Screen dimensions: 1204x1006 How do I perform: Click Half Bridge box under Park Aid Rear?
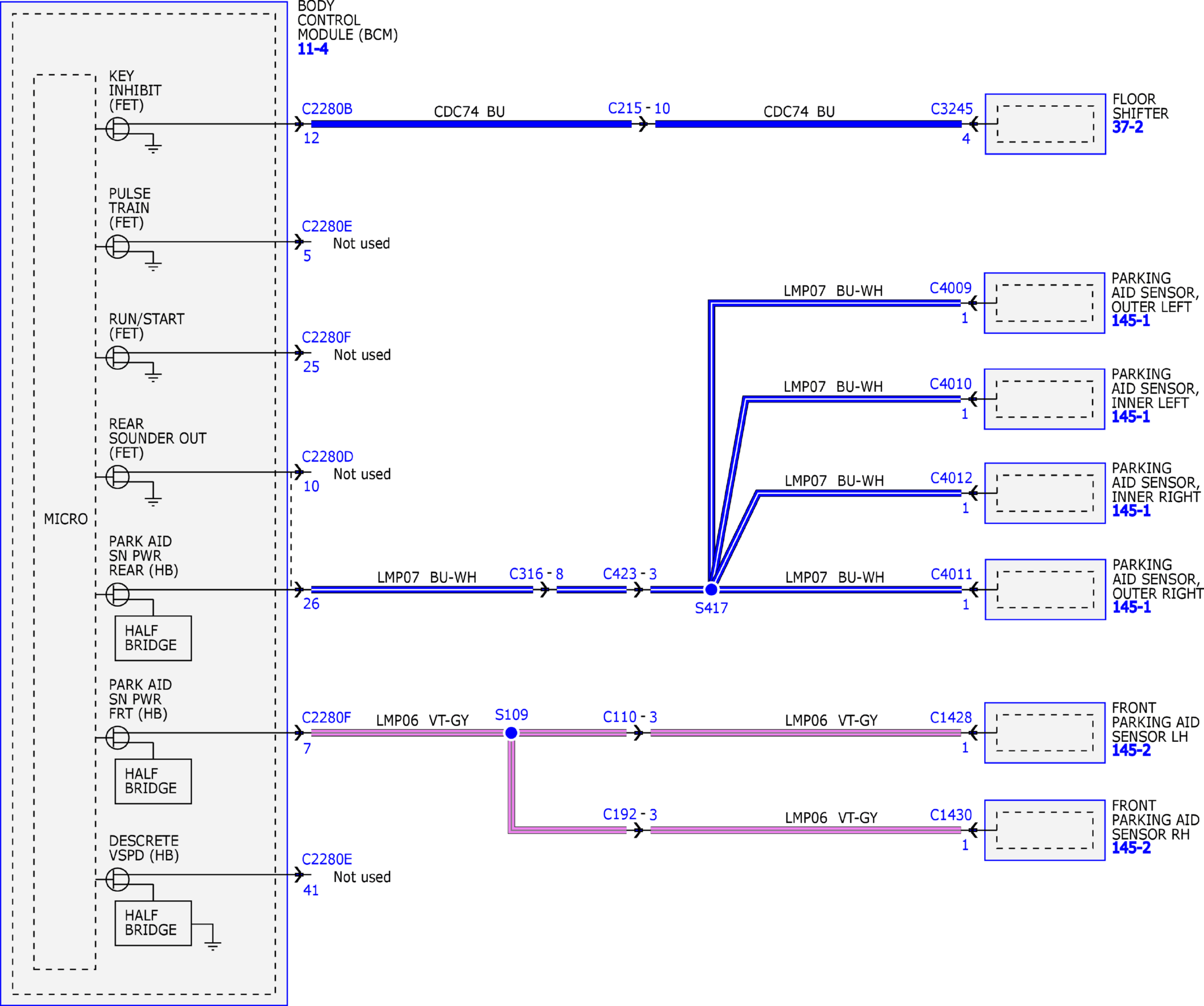(x=153, y=638)
